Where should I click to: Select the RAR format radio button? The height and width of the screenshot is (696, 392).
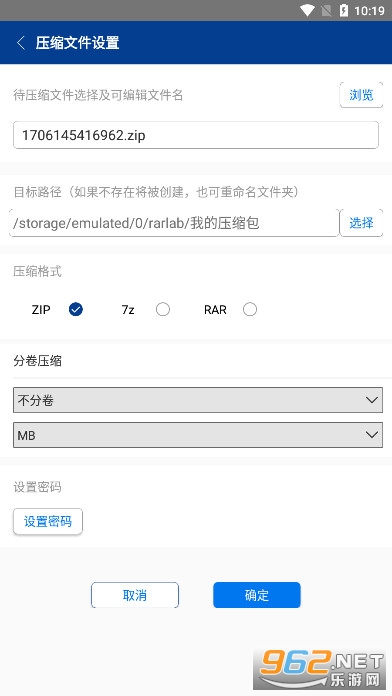tap(250, 309)
